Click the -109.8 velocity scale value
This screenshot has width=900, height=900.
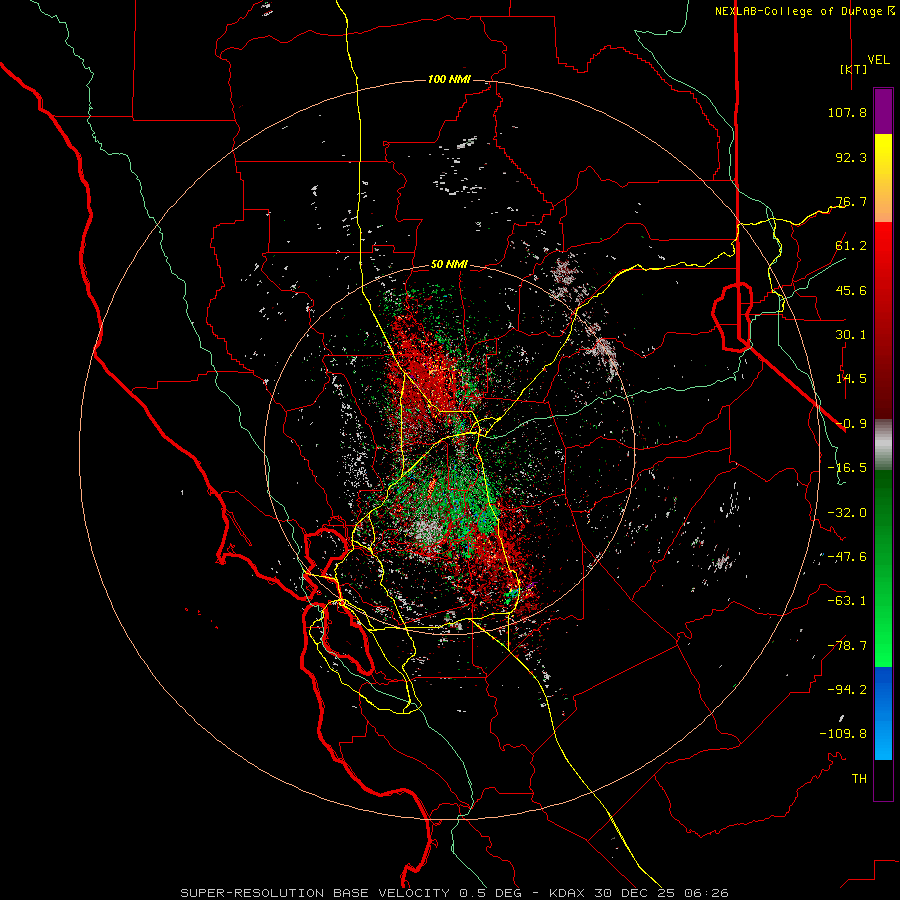(843, 734)
